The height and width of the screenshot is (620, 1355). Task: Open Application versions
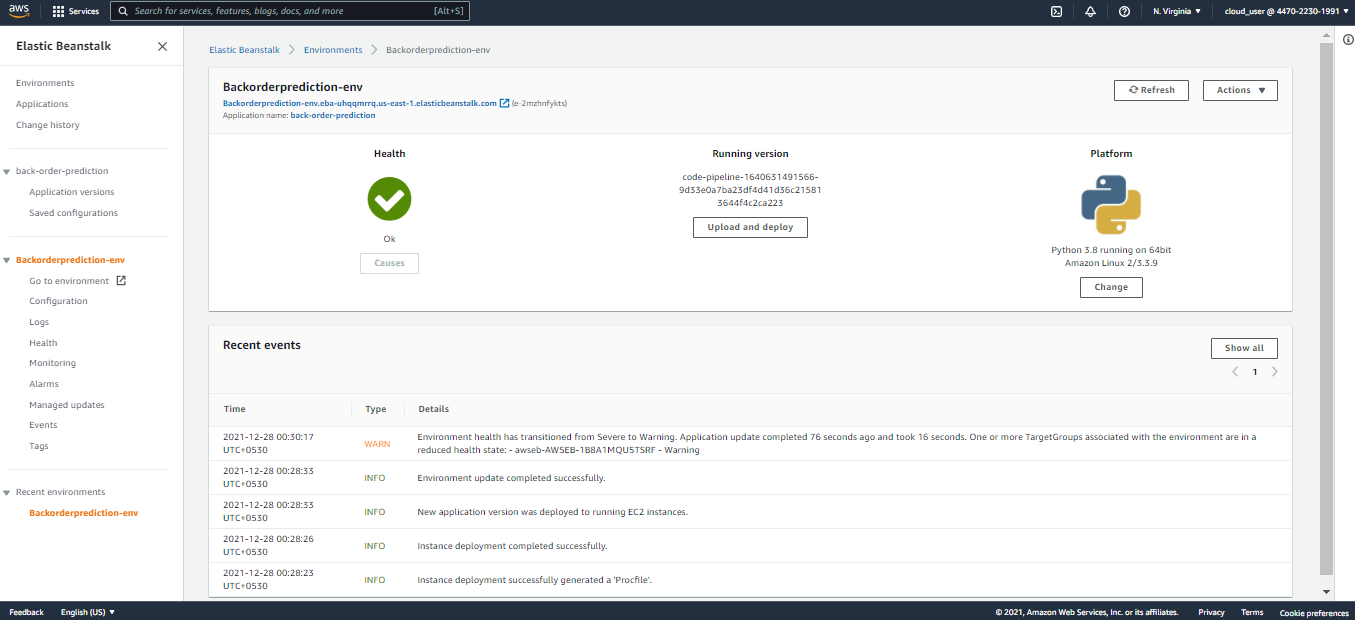click(72, 192)
